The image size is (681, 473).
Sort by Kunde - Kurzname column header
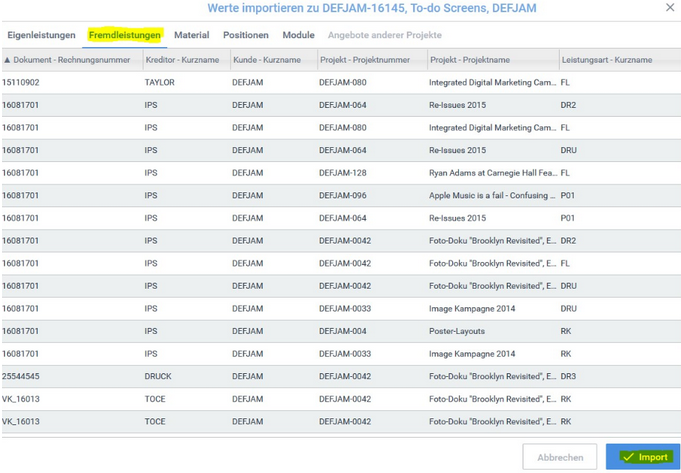[267, 60]
